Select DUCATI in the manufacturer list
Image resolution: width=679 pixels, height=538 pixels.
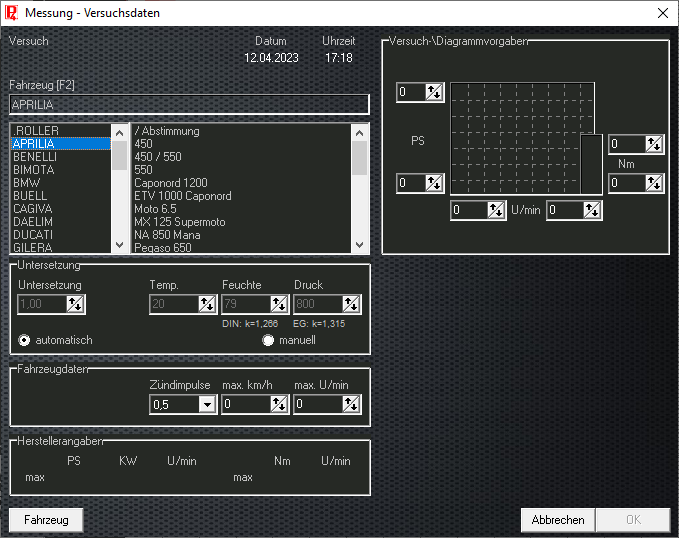tap(35, 234)
